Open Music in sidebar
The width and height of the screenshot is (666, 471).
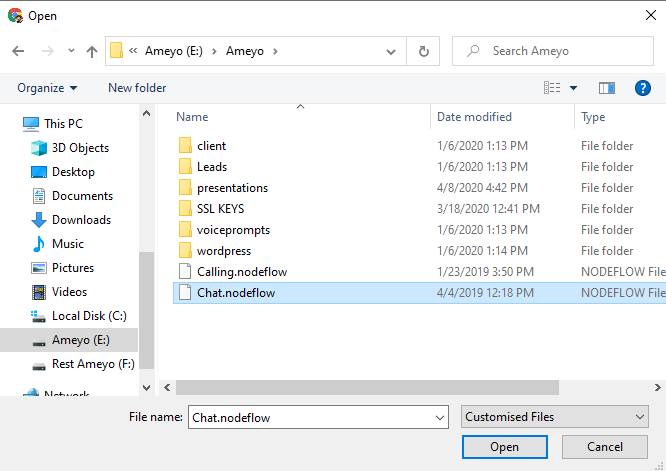pos(57,244)
